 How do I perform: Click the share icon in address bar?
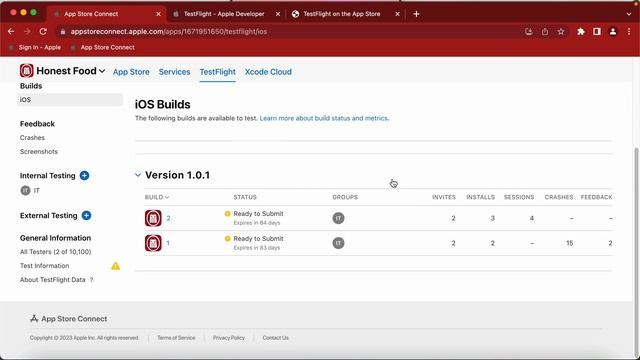point(545,31)
